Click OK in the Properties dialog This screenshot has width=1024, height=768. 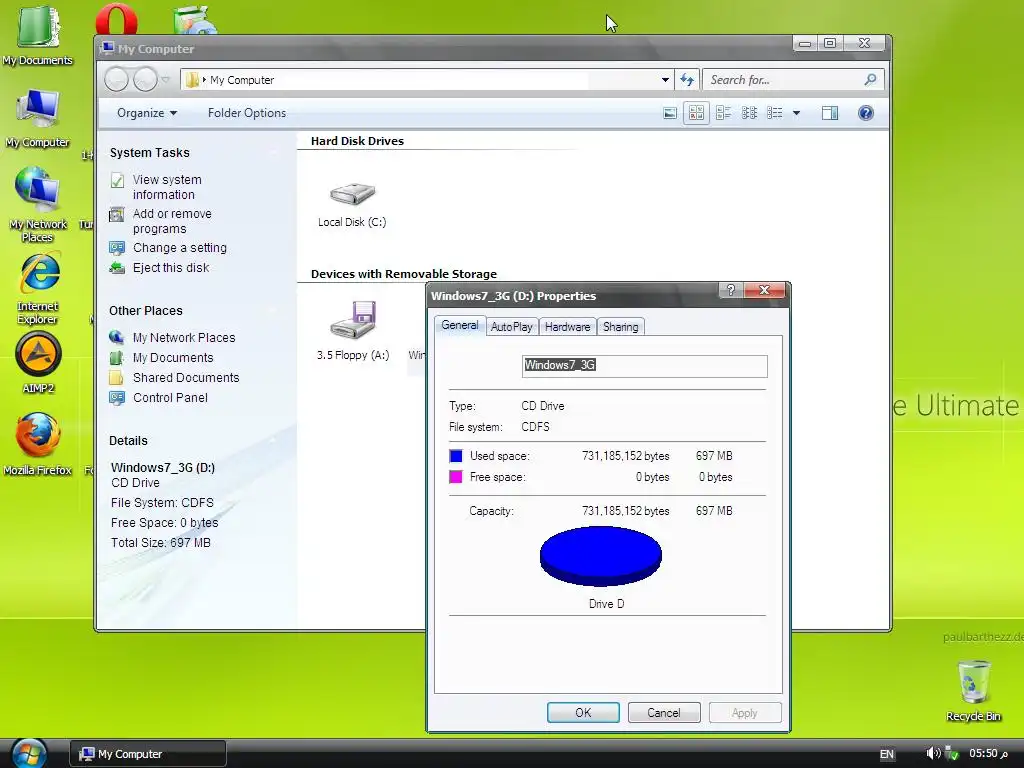point(583,712)
